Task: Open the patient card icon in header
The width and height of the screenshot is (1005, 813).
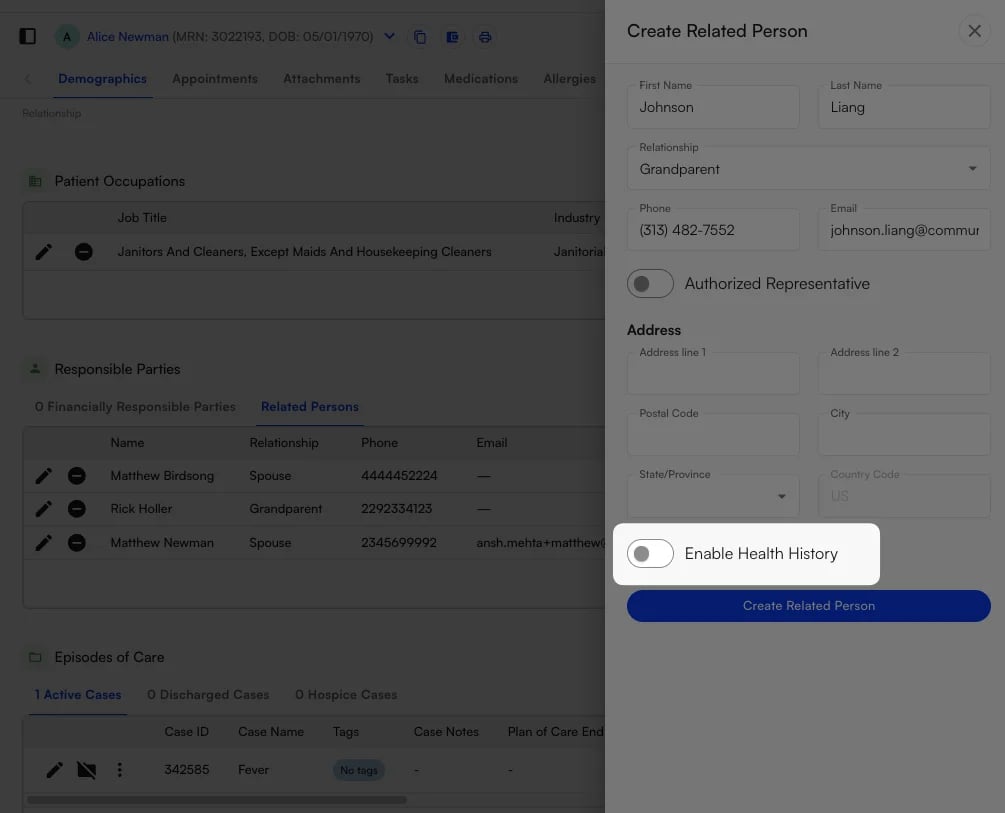Action: 453,37
